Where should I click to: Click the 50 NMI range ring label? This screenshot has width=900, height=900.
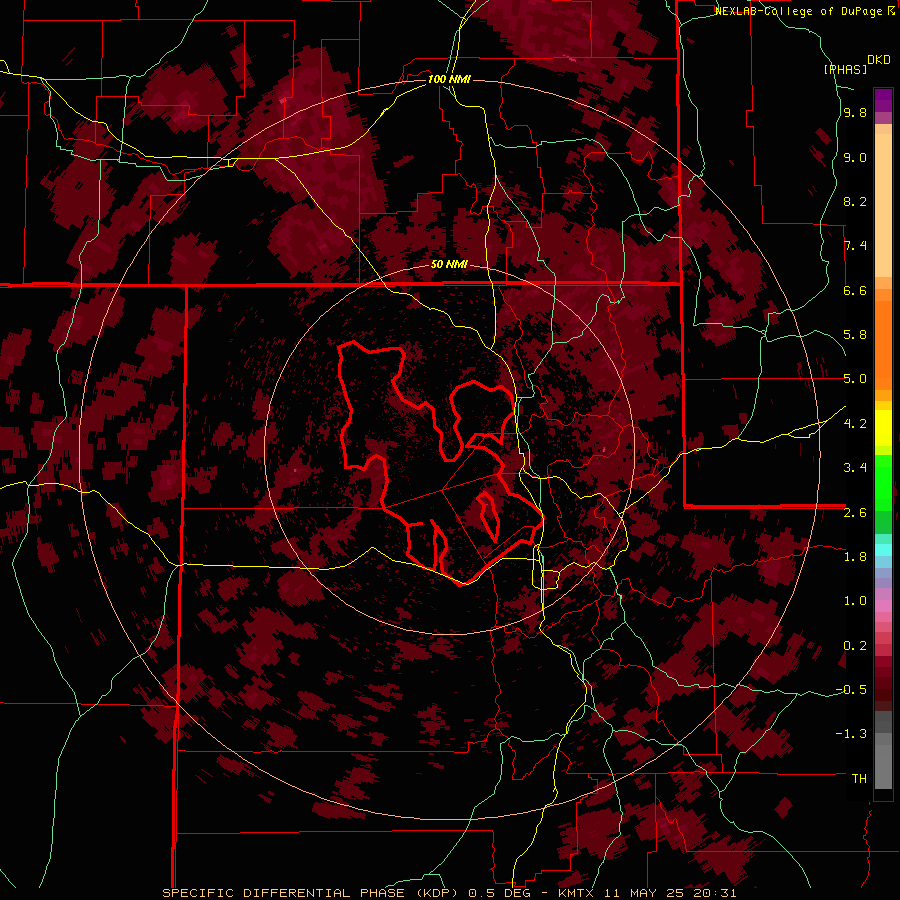click(x=449, y=264)
